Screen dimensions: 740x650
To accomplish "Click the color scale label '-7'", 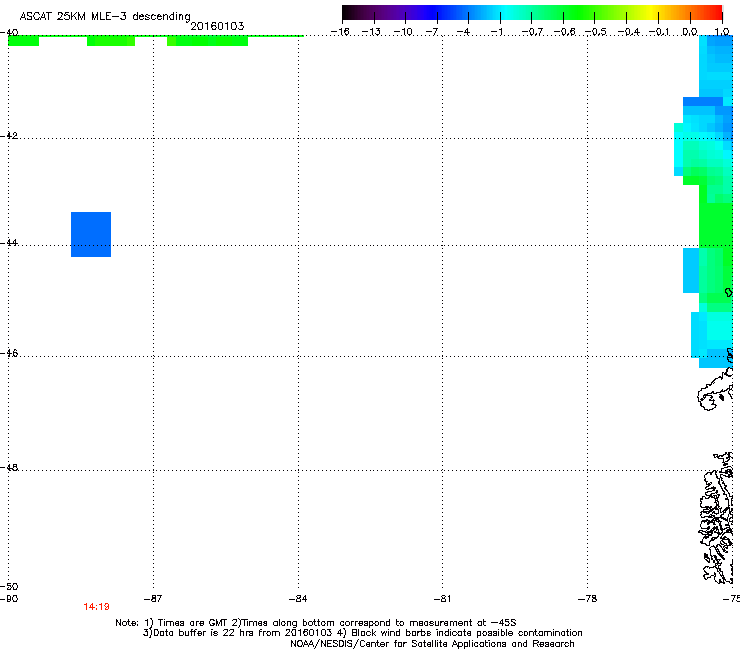I will 432,32.
